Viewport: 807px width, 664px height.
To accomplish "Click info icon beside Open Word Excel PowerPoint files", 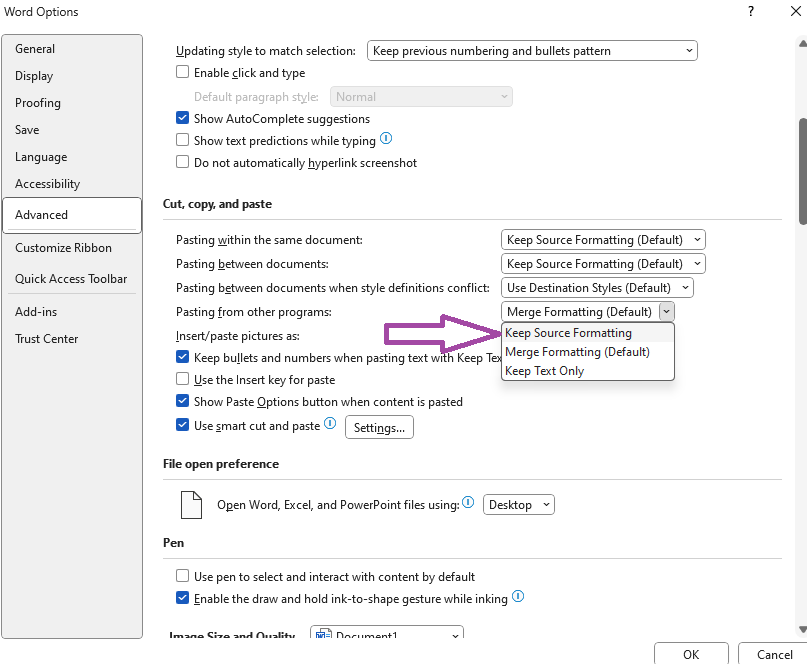I will tap(467, 503).
